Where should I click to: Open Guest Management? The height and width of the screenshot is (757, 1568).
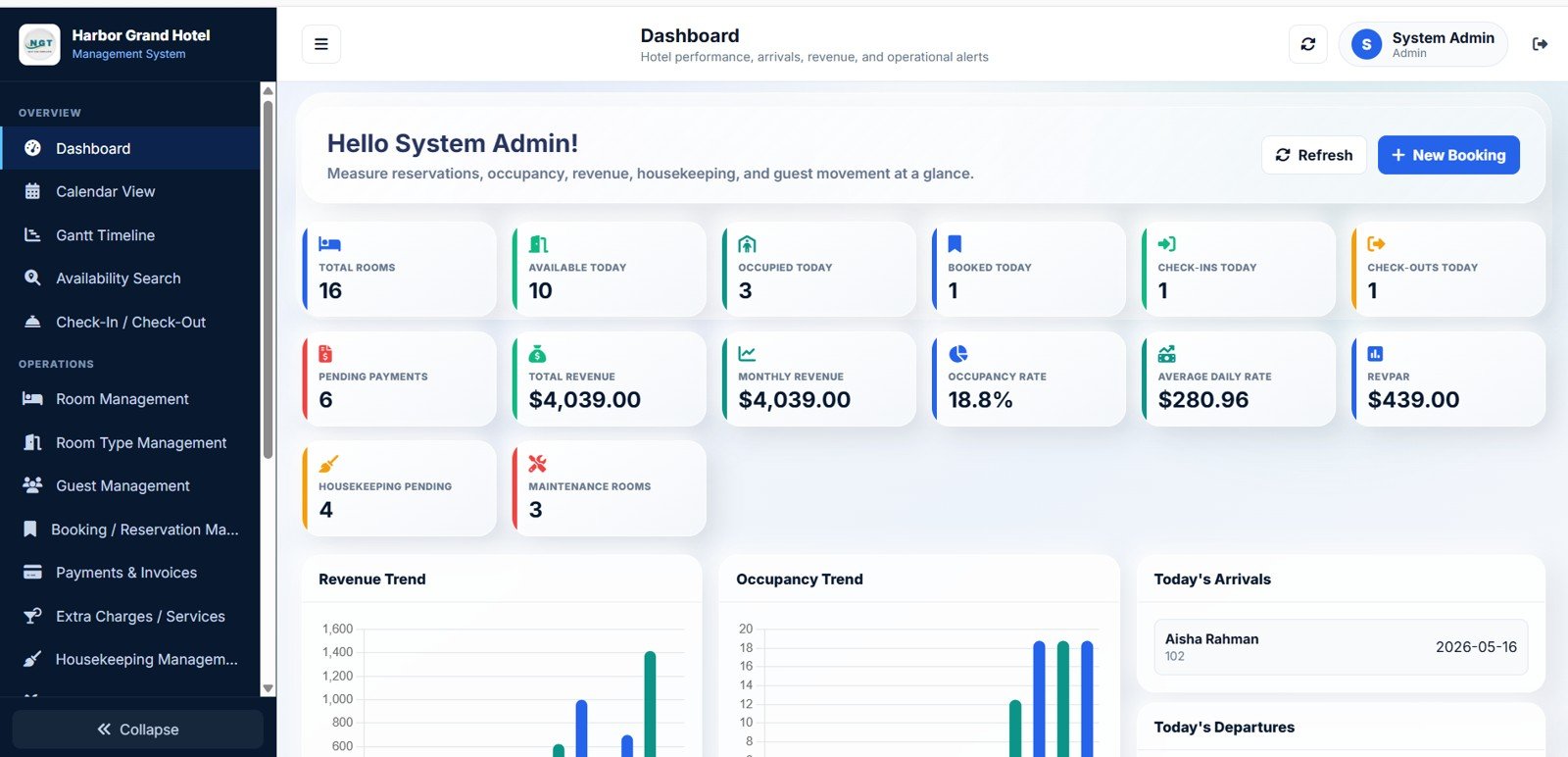pos(130,485)
